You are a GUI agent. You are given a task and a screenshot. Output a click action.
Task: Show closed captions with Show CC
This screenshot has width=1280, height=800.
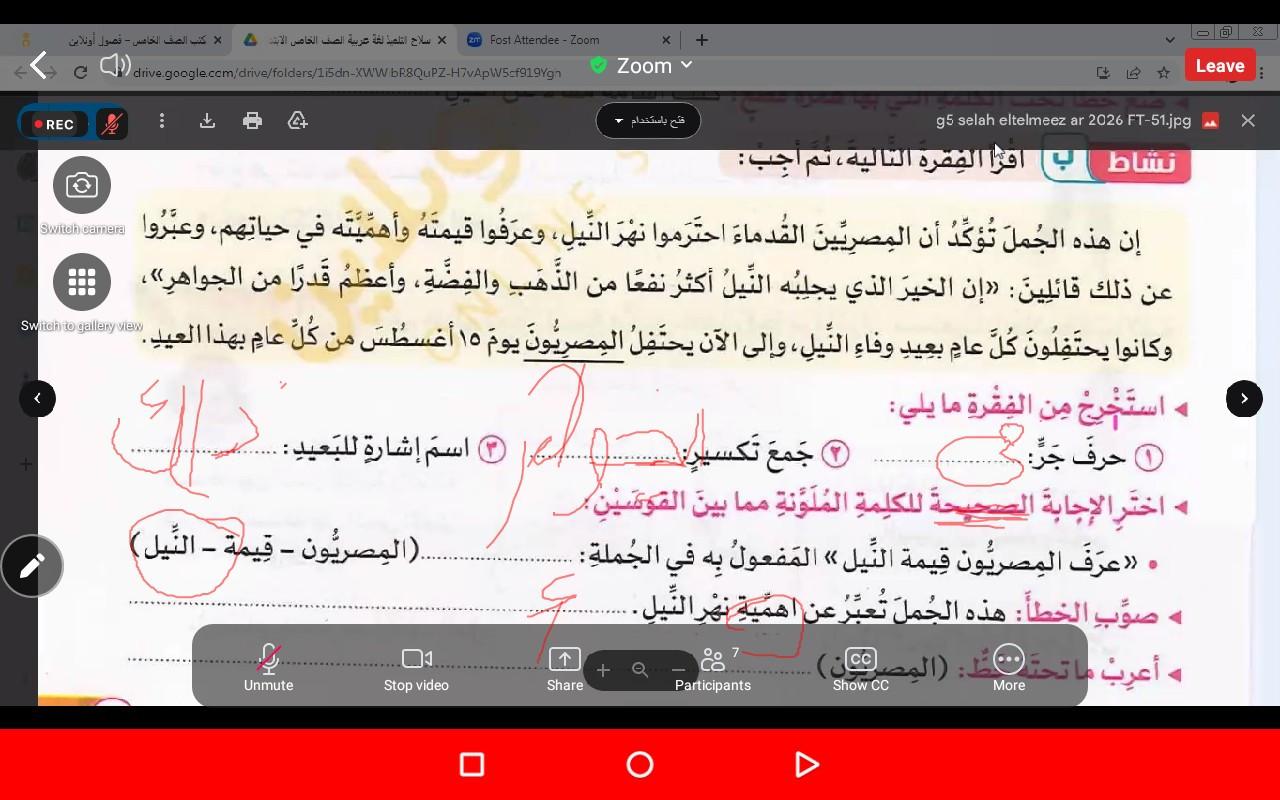pyautogui.click(x=861, y=667)
